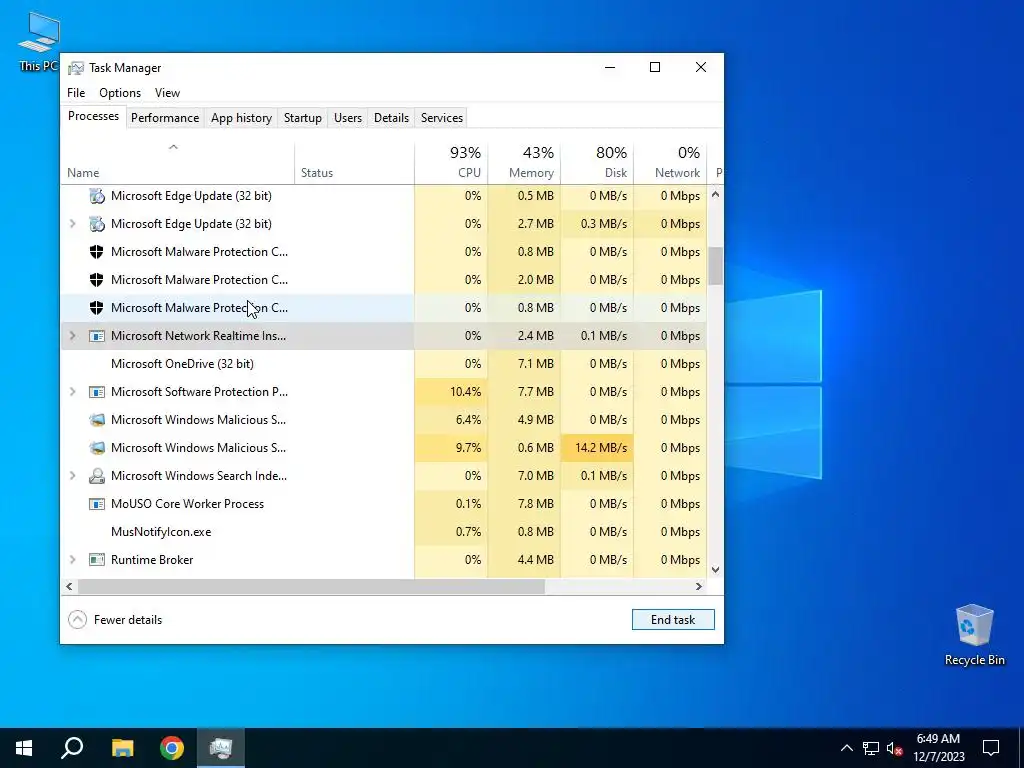The image size is (1024, 768).
Task: Open the Options menu
Action: pyautogui.click(x=120, y=93)
